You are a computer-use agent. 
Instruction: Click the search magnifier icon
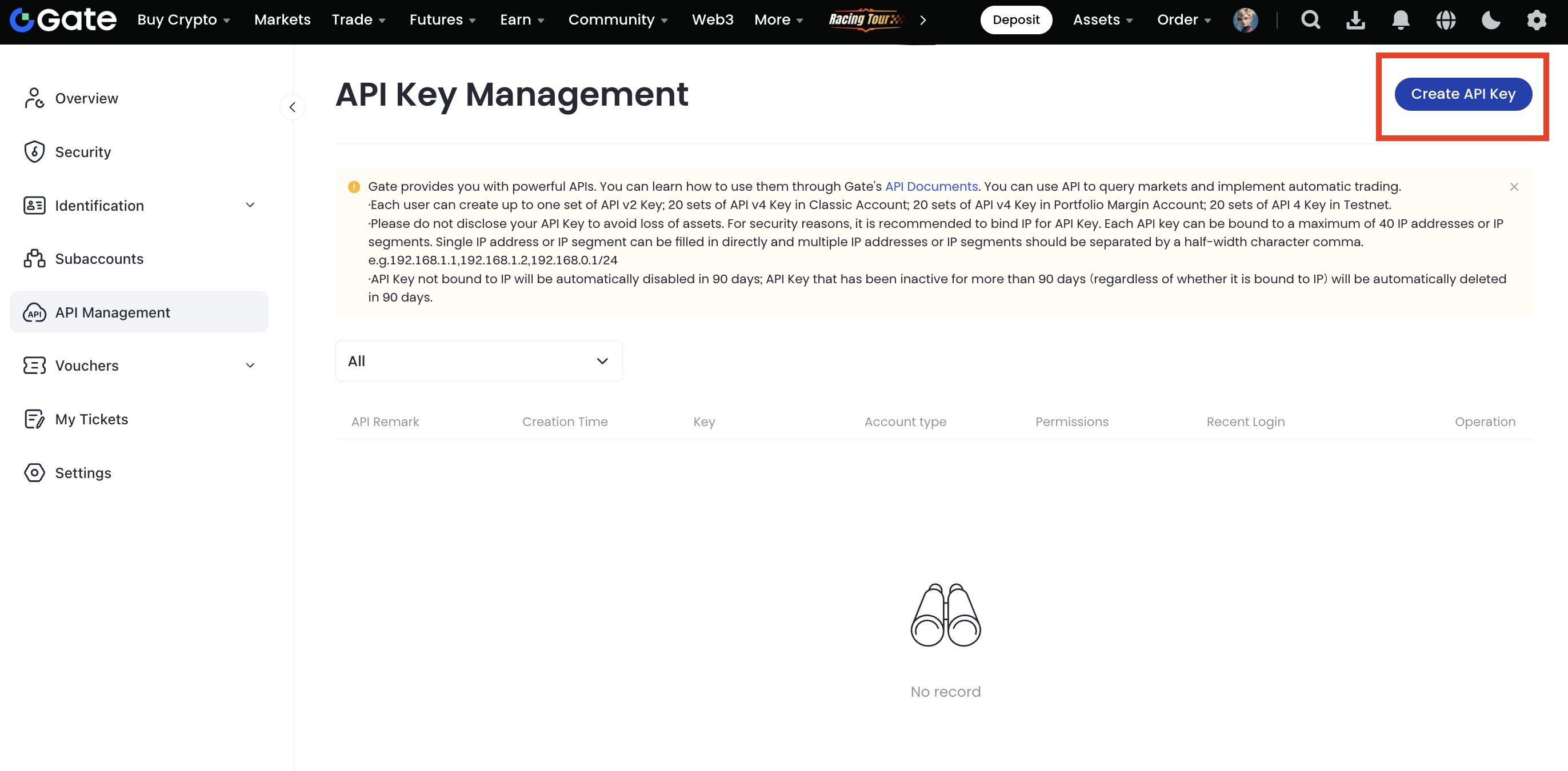point(1310,20)
